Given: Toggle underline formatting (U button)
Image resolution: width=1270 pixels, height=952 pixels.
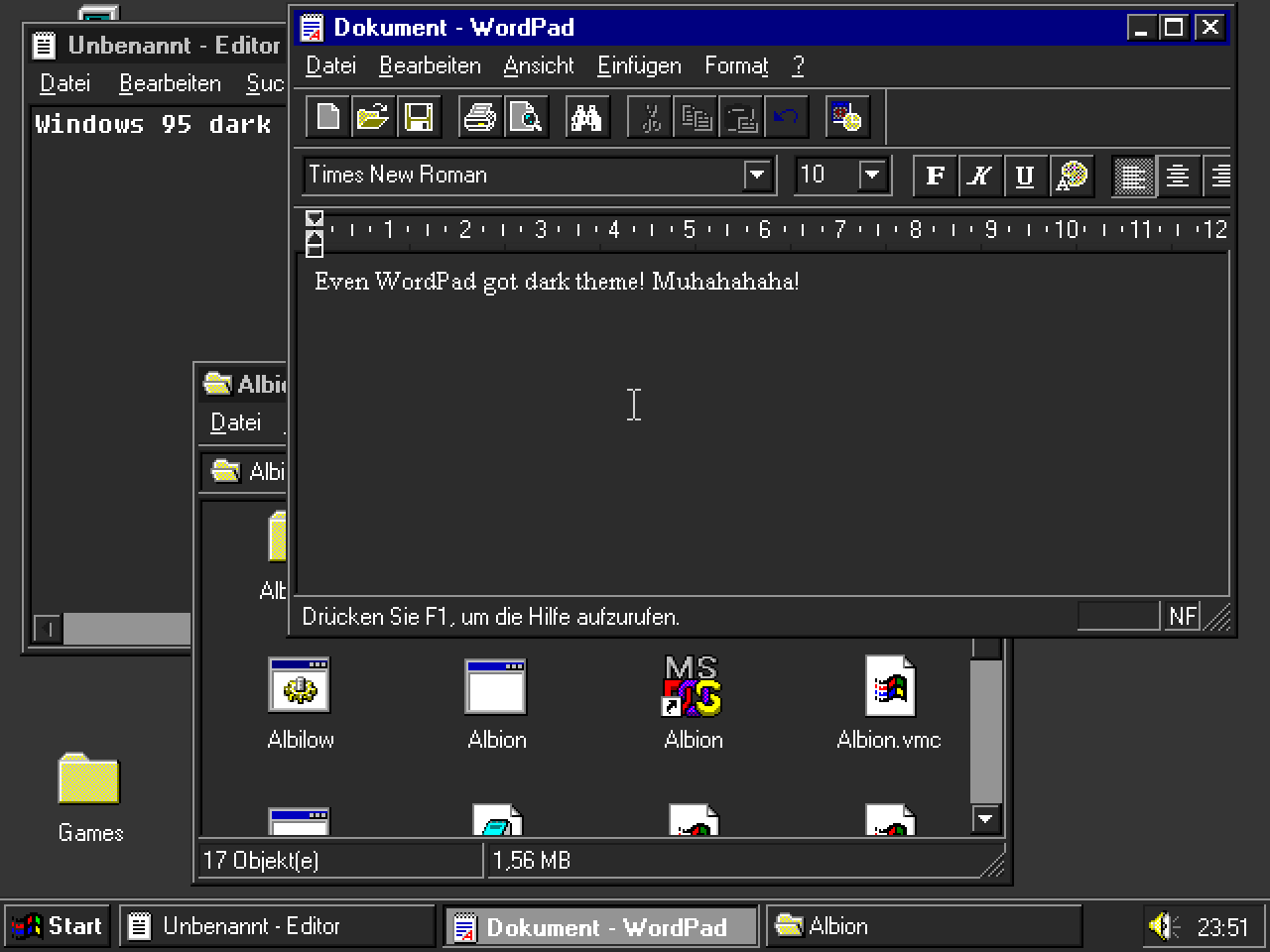Looking at the screenshot, I should tap(1026, 176).
